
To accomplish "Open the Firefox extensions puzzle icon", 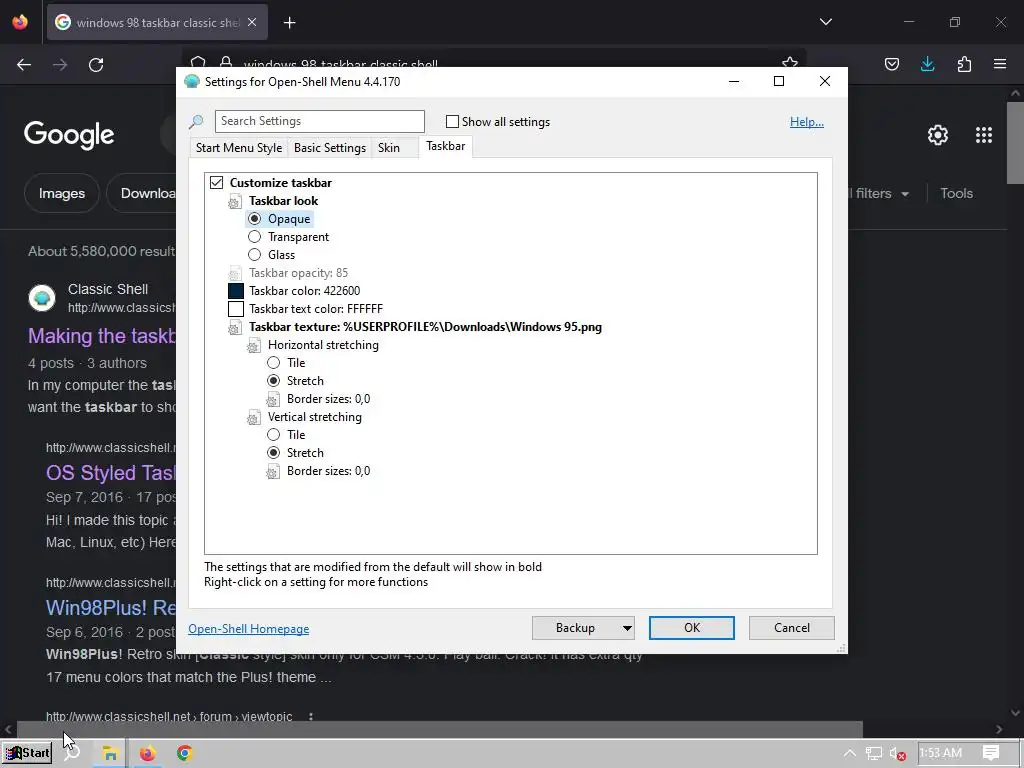I will [964, 64].
